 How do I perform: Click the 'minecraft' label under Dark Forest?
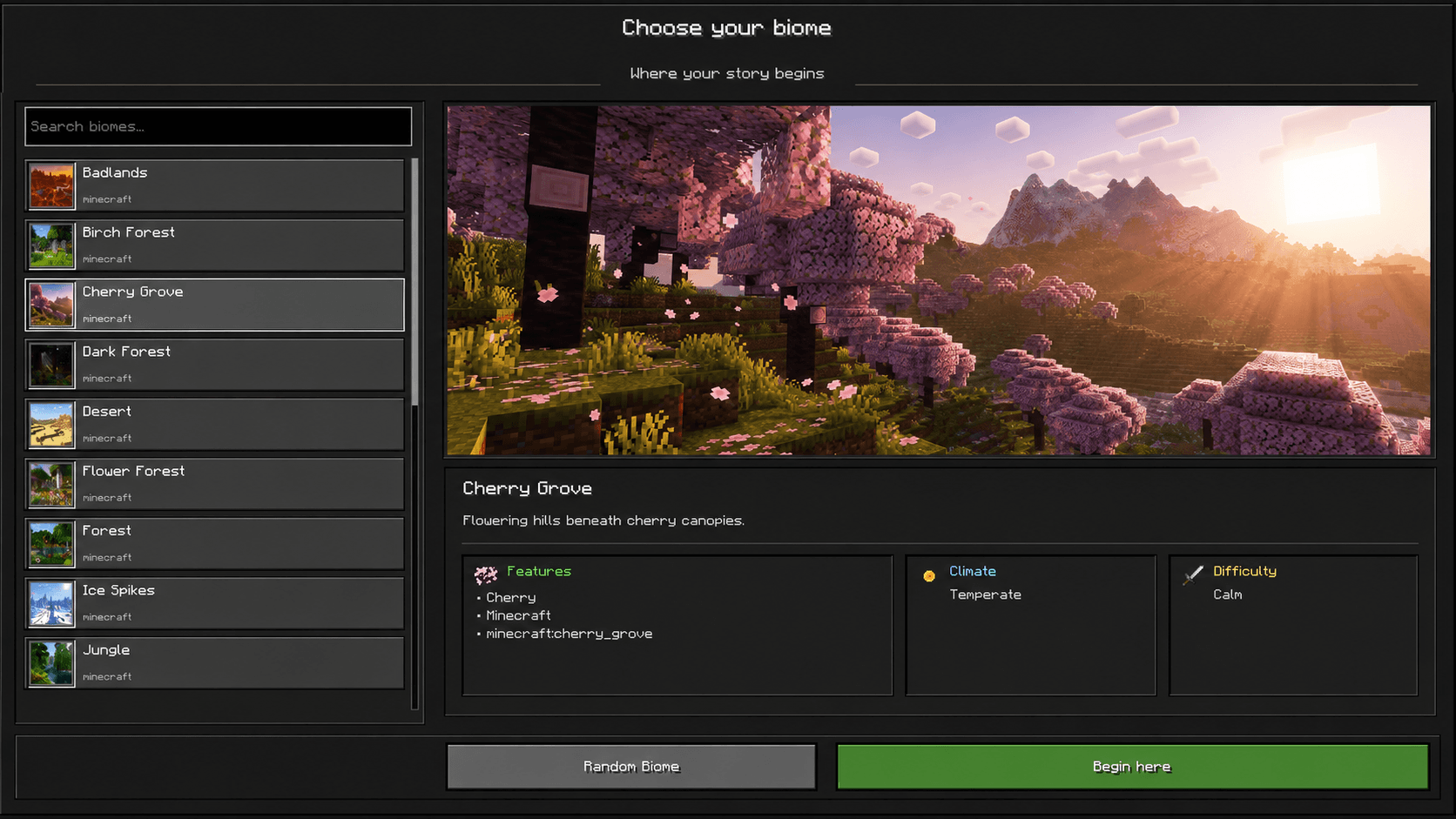[x=107, y=379]
